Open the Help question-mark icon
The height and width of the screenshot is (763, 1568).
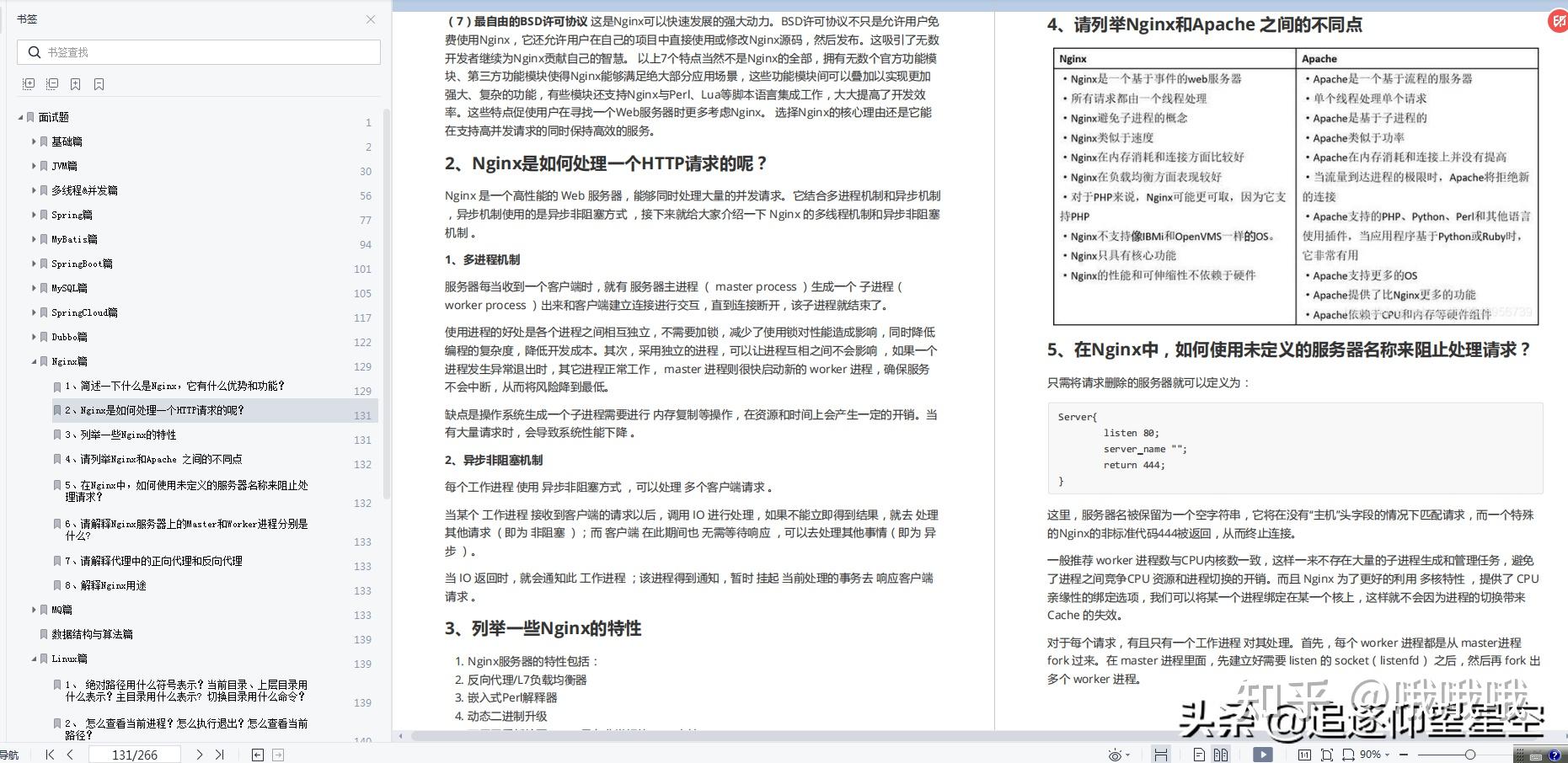(1555, 754)
